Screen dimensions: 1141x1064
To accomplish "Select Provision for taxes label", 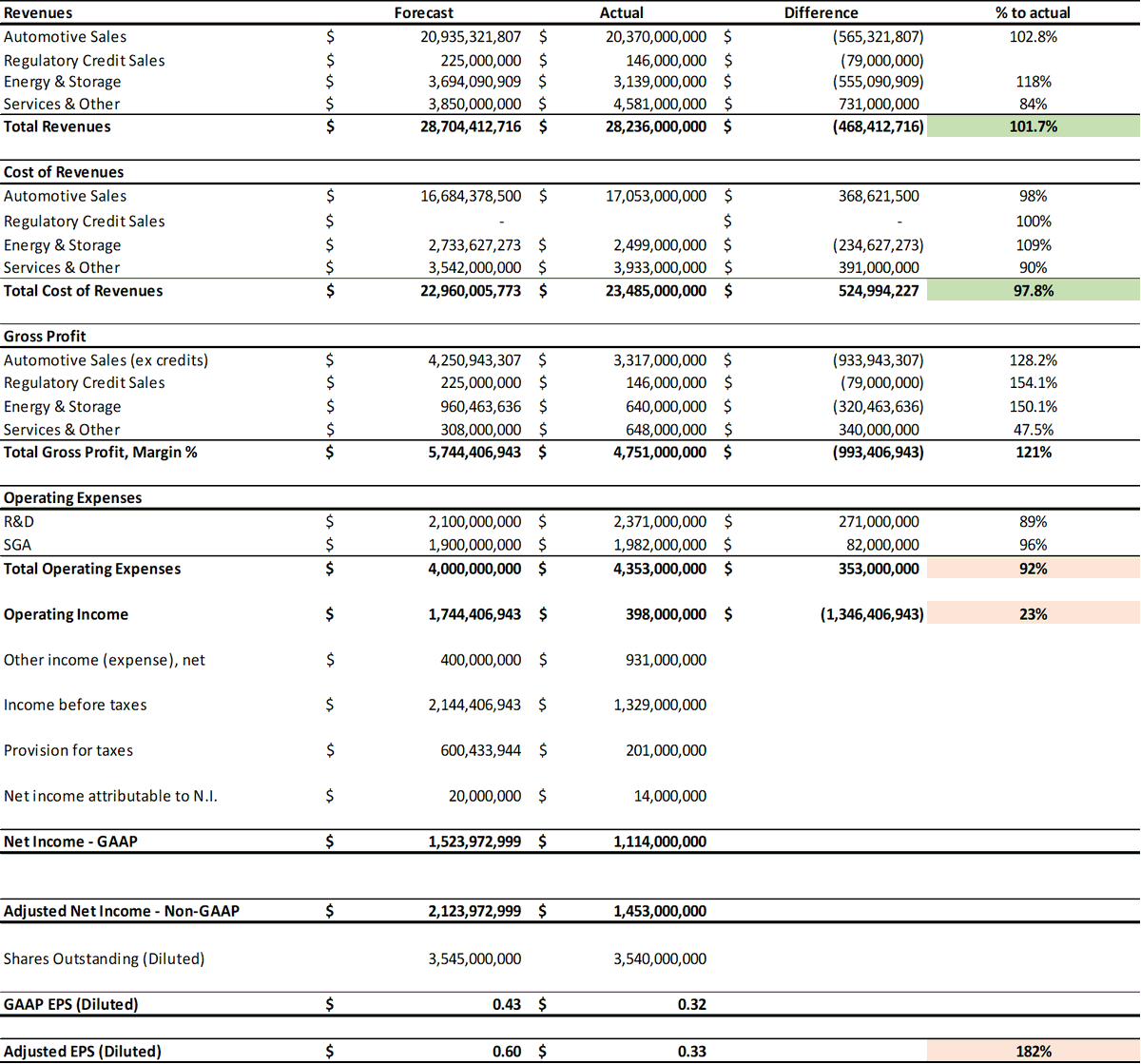I will pyautogui.click(x=68, y=750).
